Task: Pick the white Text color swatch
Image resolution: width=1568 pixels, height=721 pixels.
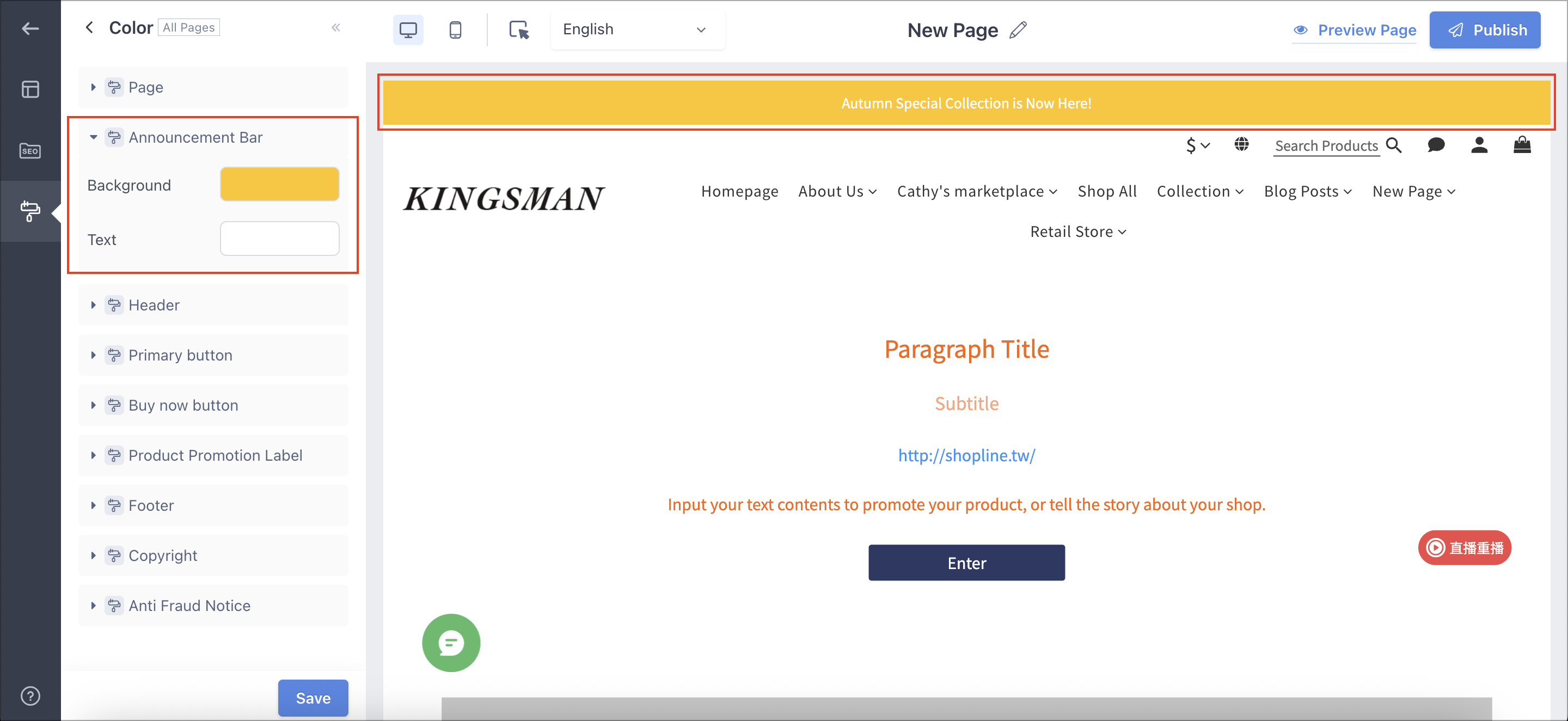Action: coord(279,239)
